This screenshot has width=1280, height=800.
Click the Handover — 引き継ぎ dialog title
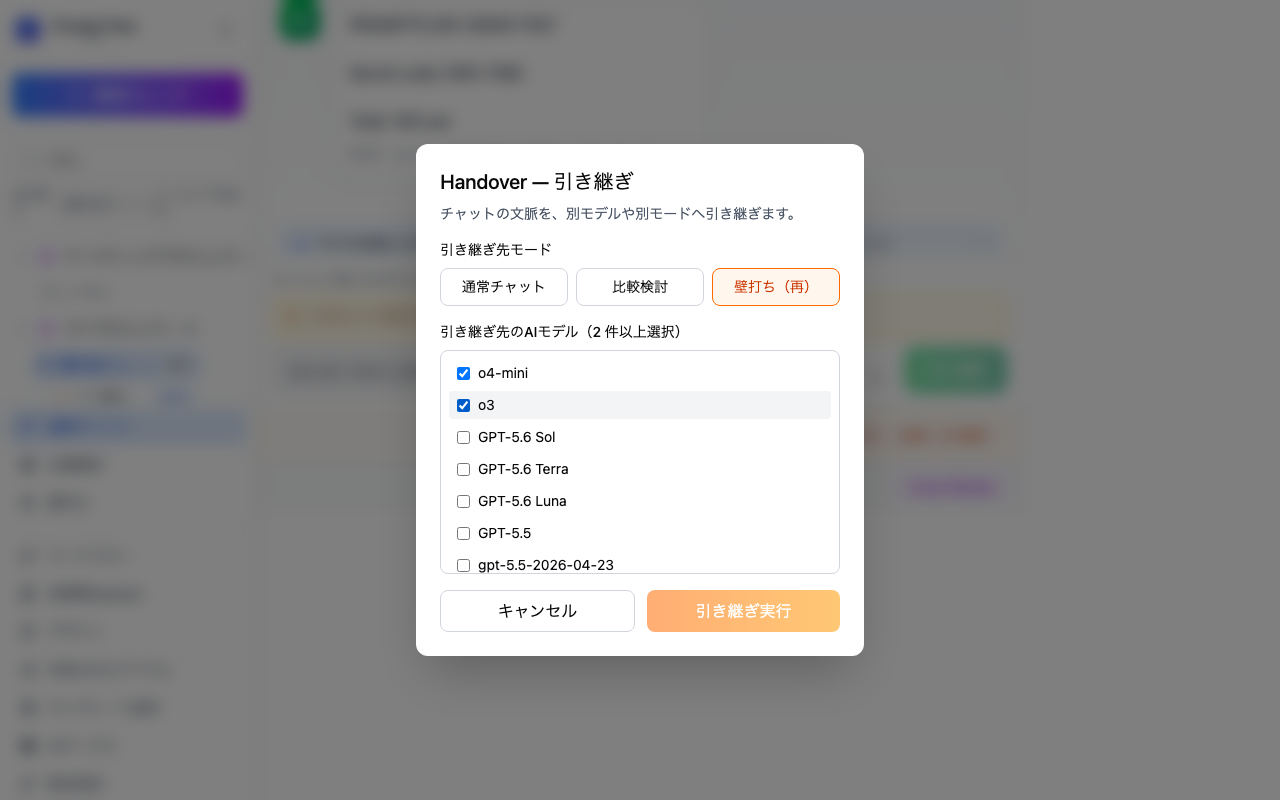(537, 181)
